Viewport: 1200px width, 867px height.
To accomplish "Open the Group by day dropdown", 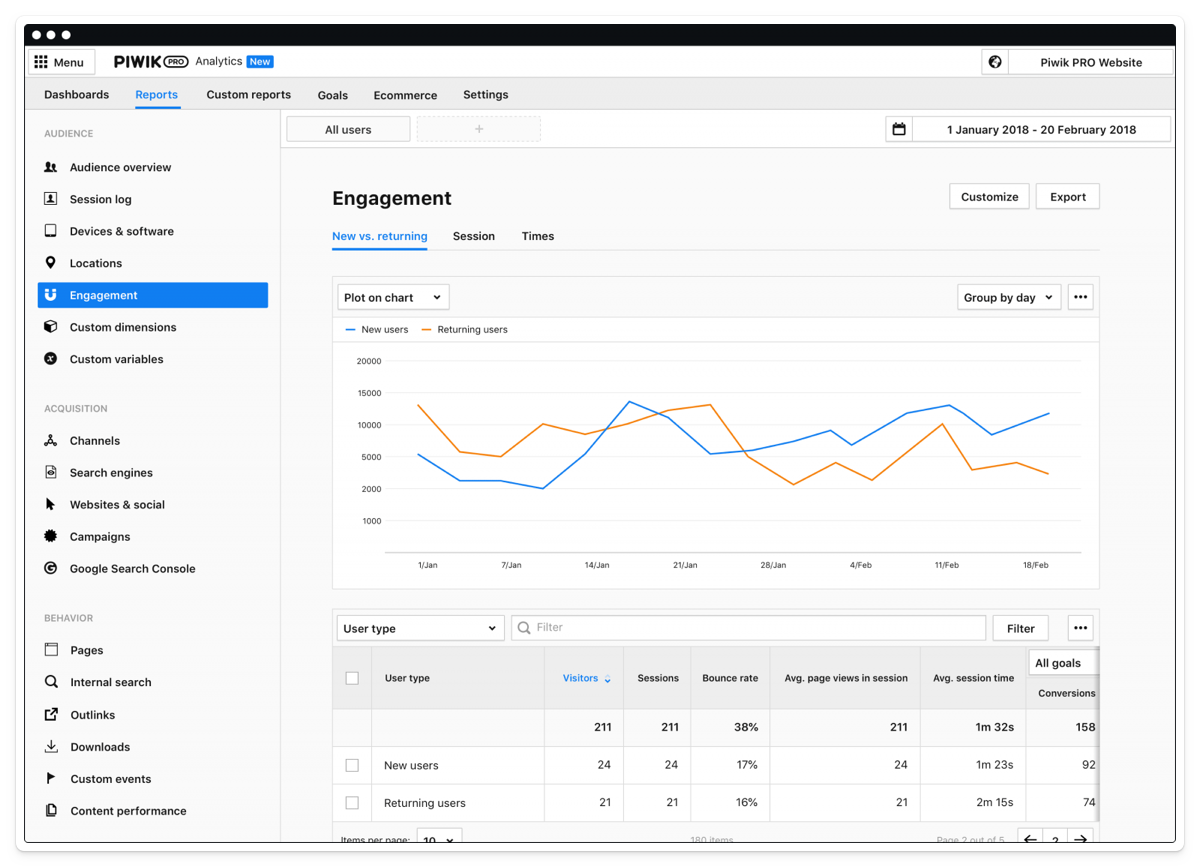I will click(x=1008, y=297).
